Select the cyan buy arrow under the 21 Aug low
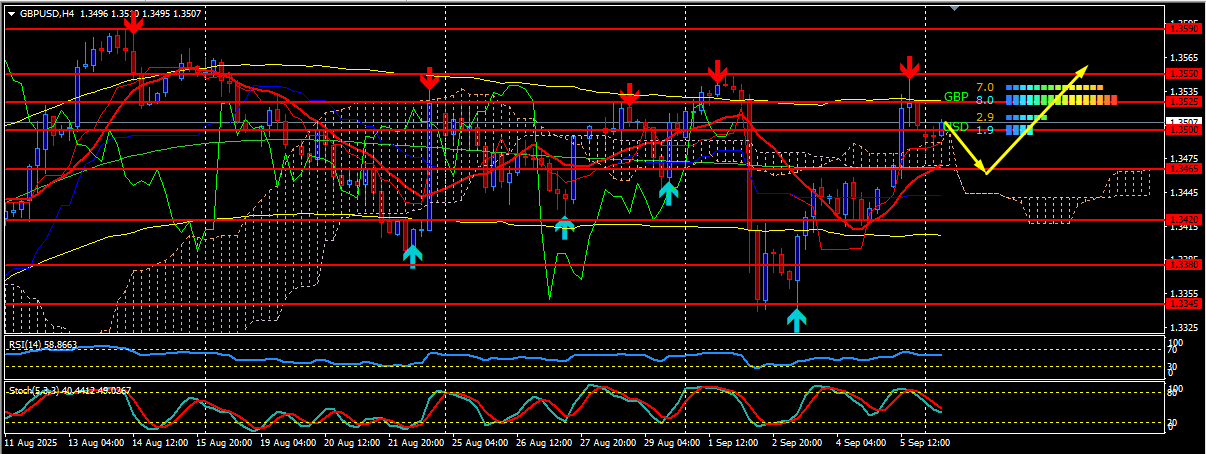Screen dimensions: 1206x454 [412, 256]
